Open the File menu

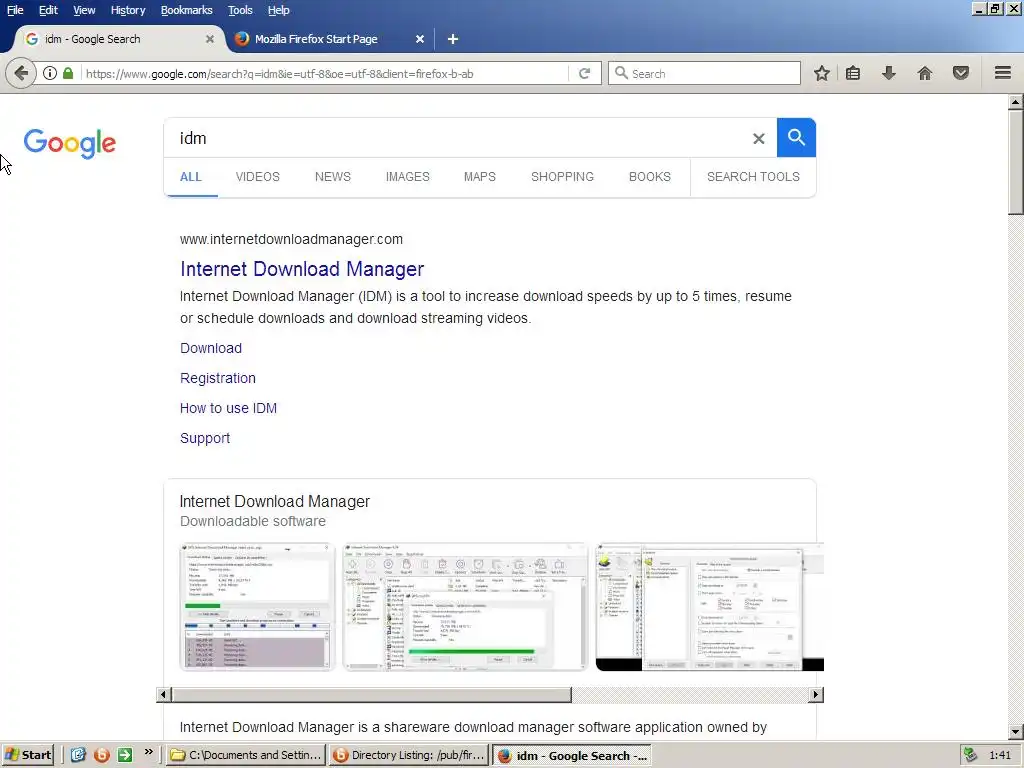click(14, 10)
